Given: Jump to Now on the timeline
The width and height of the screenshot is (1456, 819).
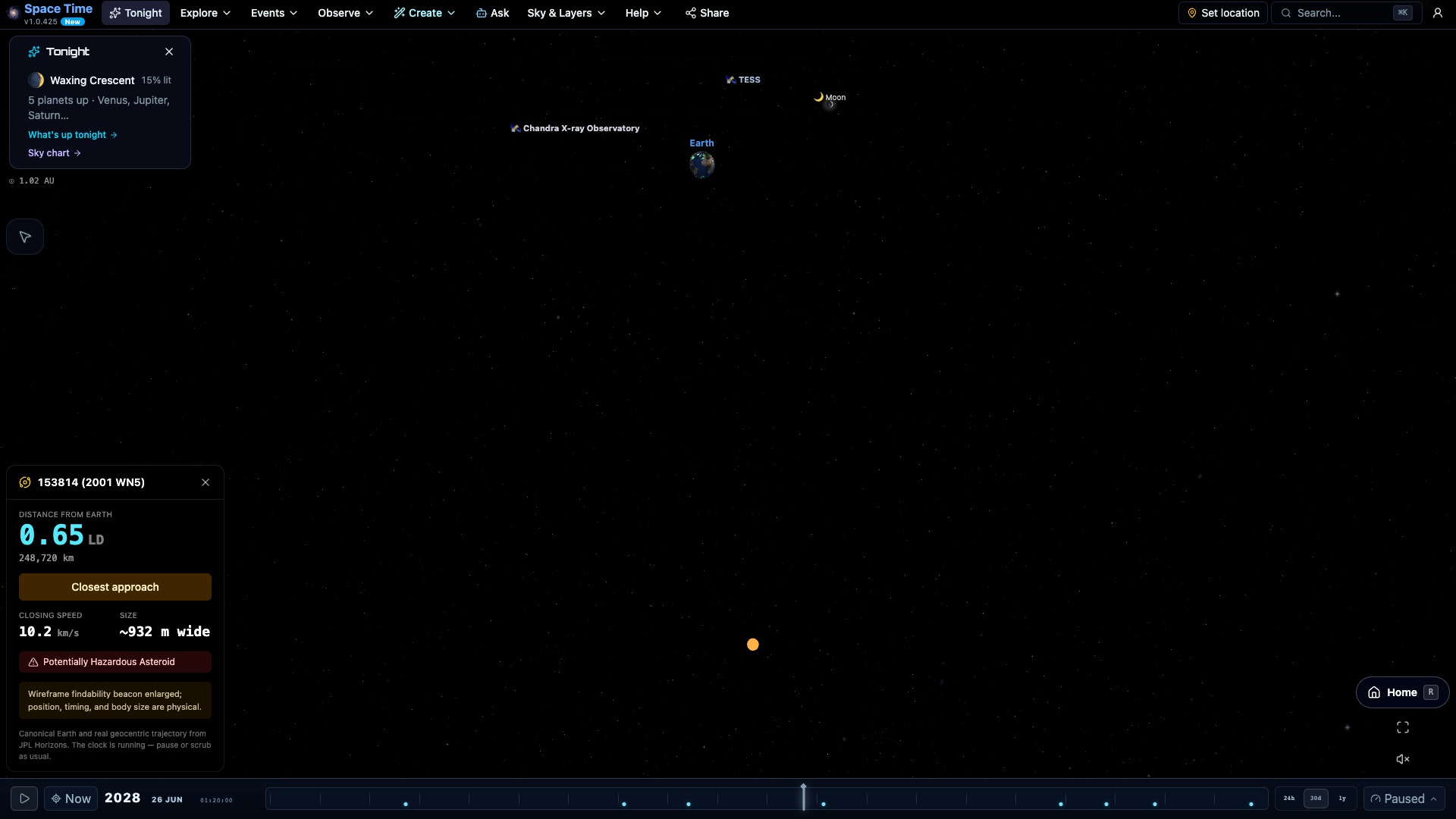Looking at the screenshot, I should tap(71, 799).
